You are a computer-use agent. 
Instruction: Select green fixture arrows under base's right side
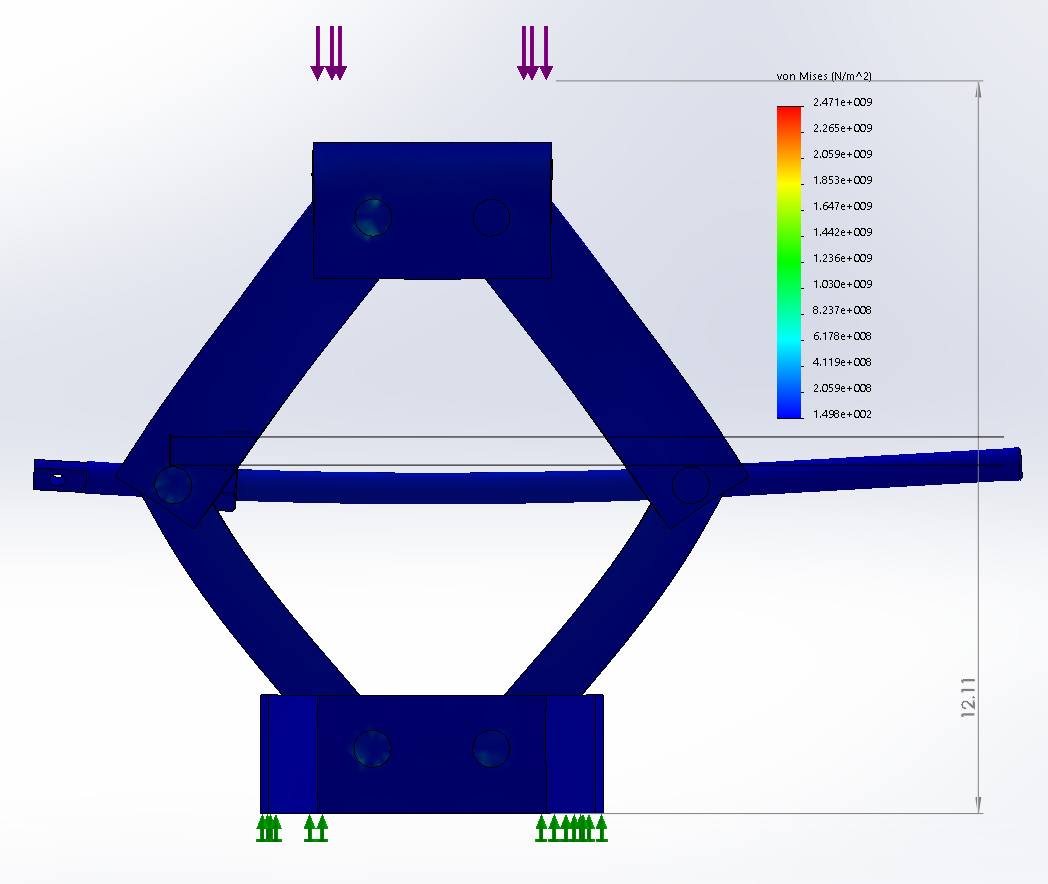(571, 829)
